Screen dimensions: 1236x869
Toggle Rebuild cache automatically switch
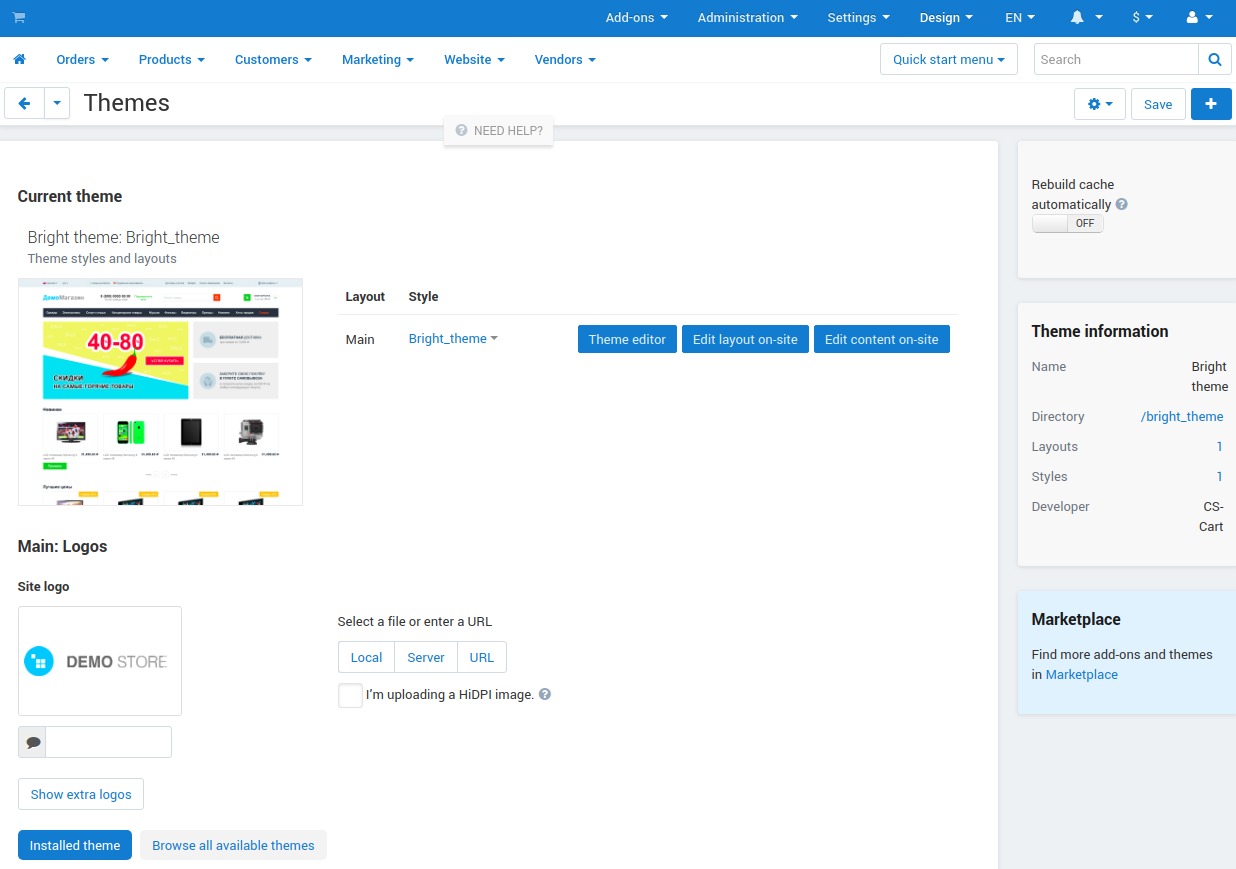click(x=1068, y=224)
